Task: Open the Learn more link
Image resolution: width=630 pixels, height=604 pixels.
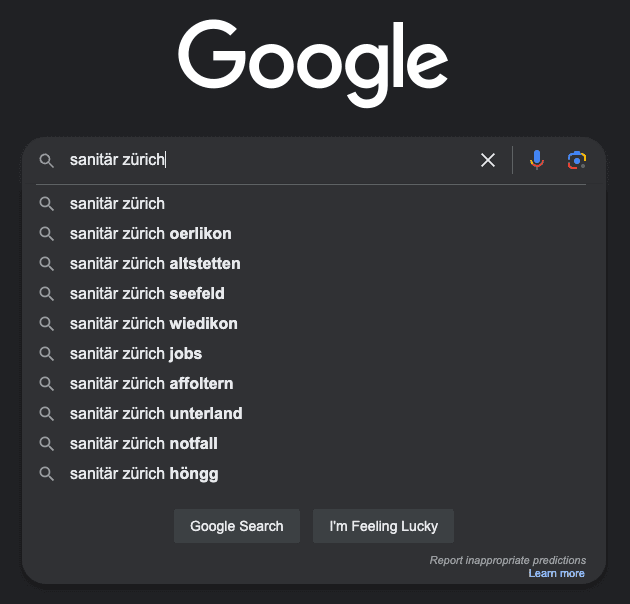Action: coord(556,574)
